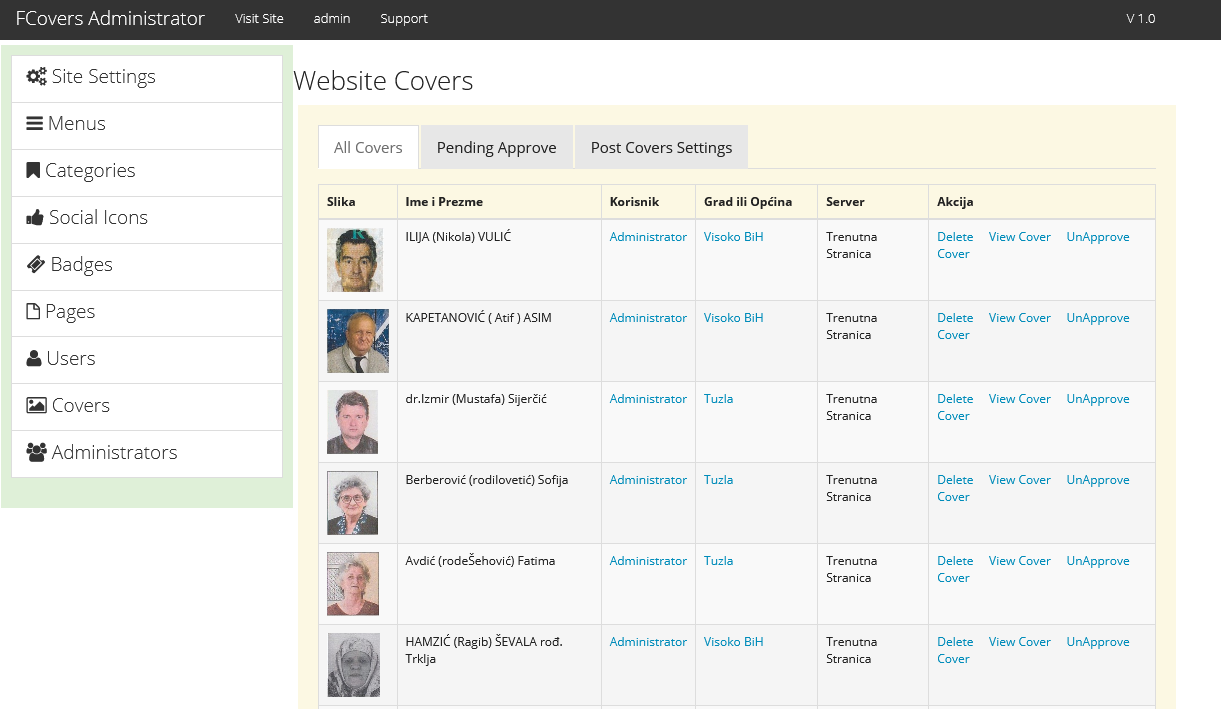Delete Cover for ILIJA VULIĆ
This screenshot has height=709, width=1221.
(x=955, y=245)
